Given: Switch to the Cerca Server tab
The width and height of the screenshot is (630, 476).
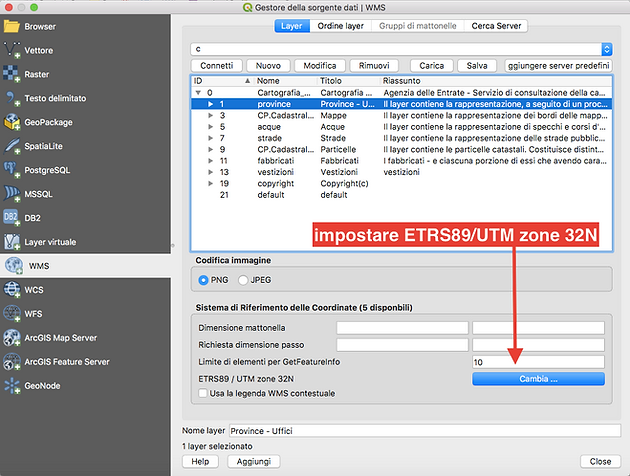Looking at the screenshot, I should click(x=496, y=26).
